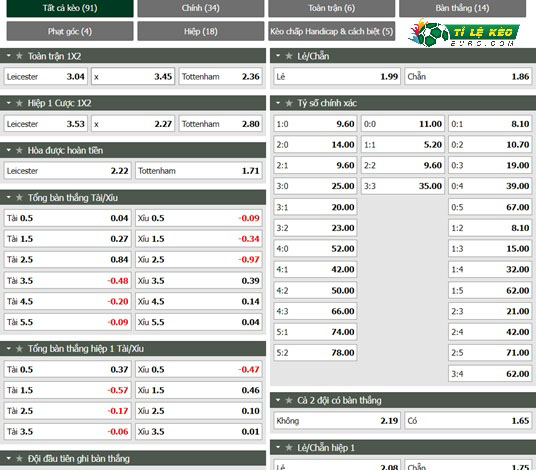Favorite the Lẻ/Chẵn section star

(x=289, y=56)
